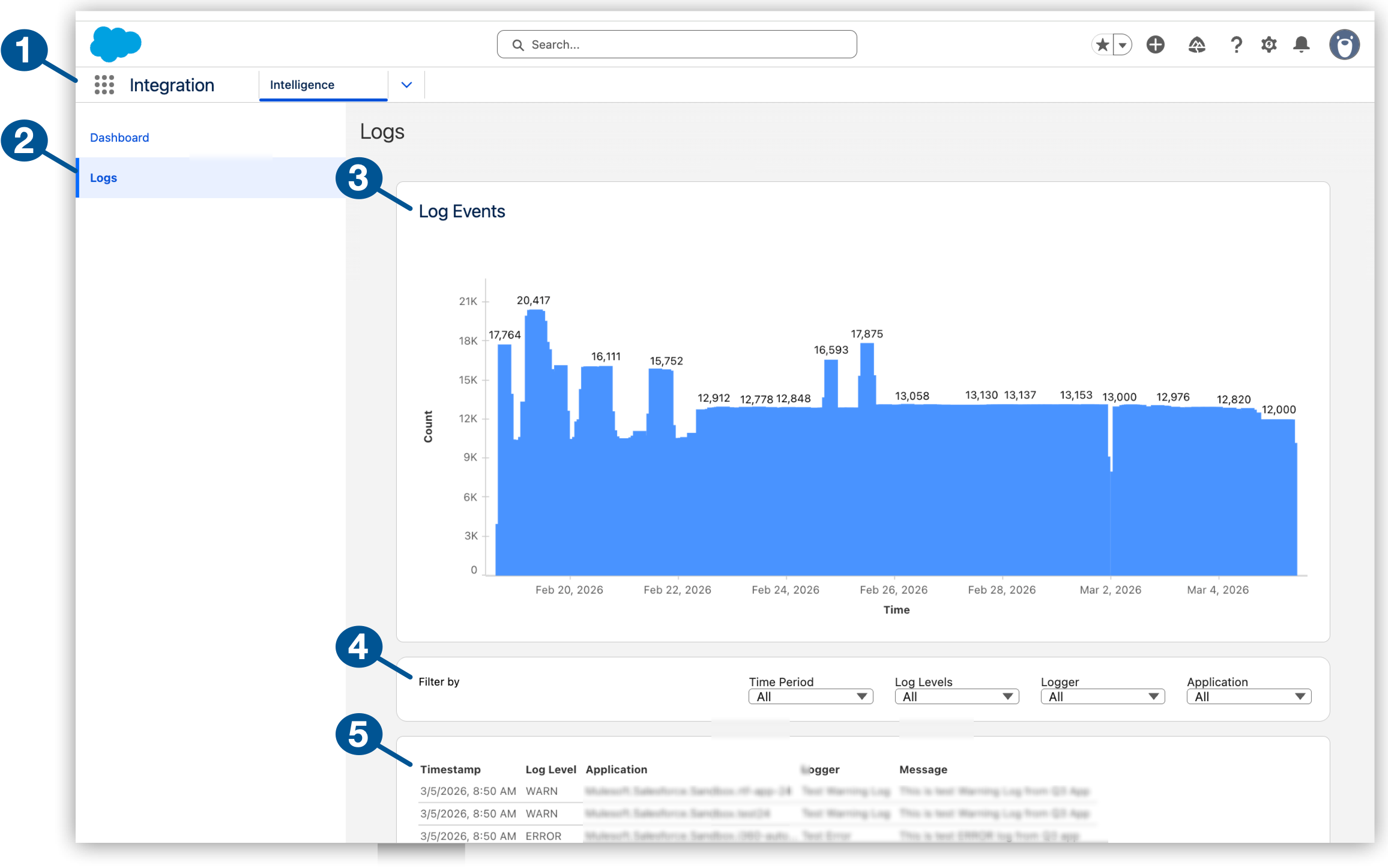Click the Salesforce cloud logo
Viewport: 1388px width, 868px height.
pyautogui.click(x=115, y=43)
